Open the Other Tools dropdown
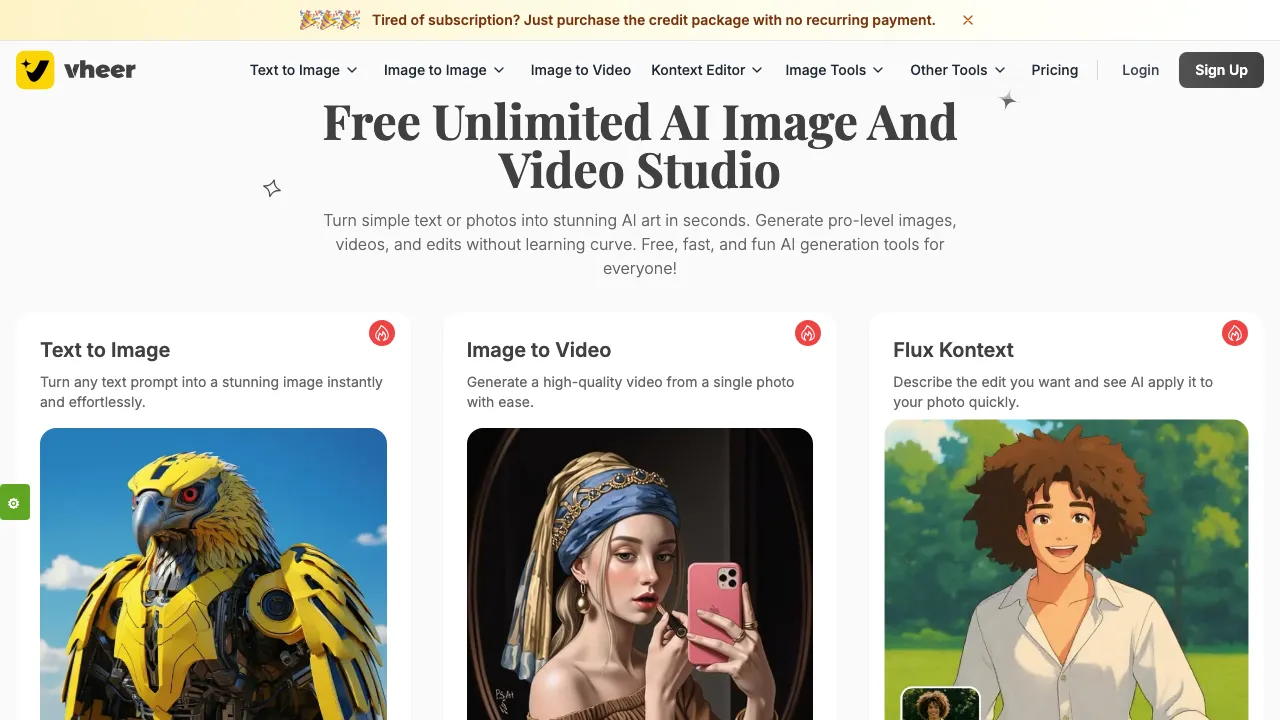Screen dimensions: 1280x720 958,70
